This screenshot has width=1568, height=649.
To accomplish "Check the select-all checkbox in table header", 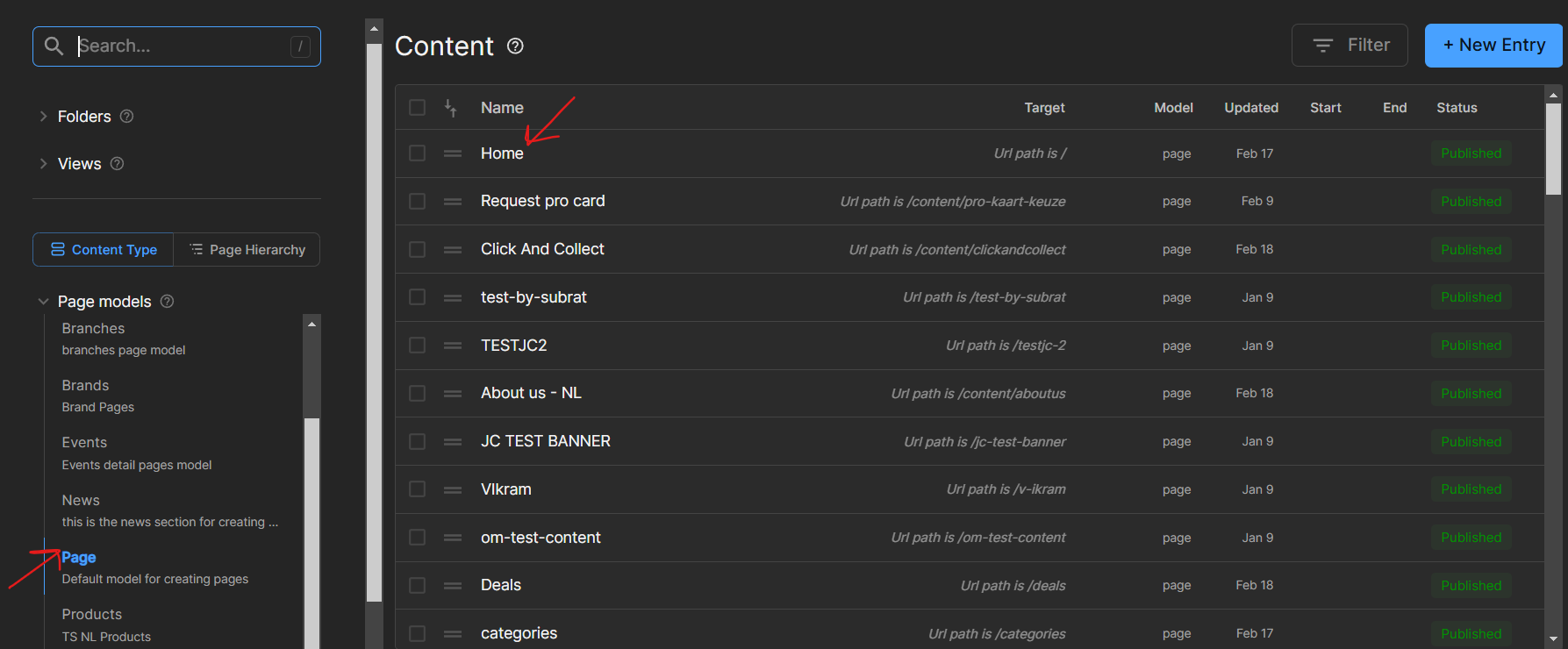I will [418, 108].
